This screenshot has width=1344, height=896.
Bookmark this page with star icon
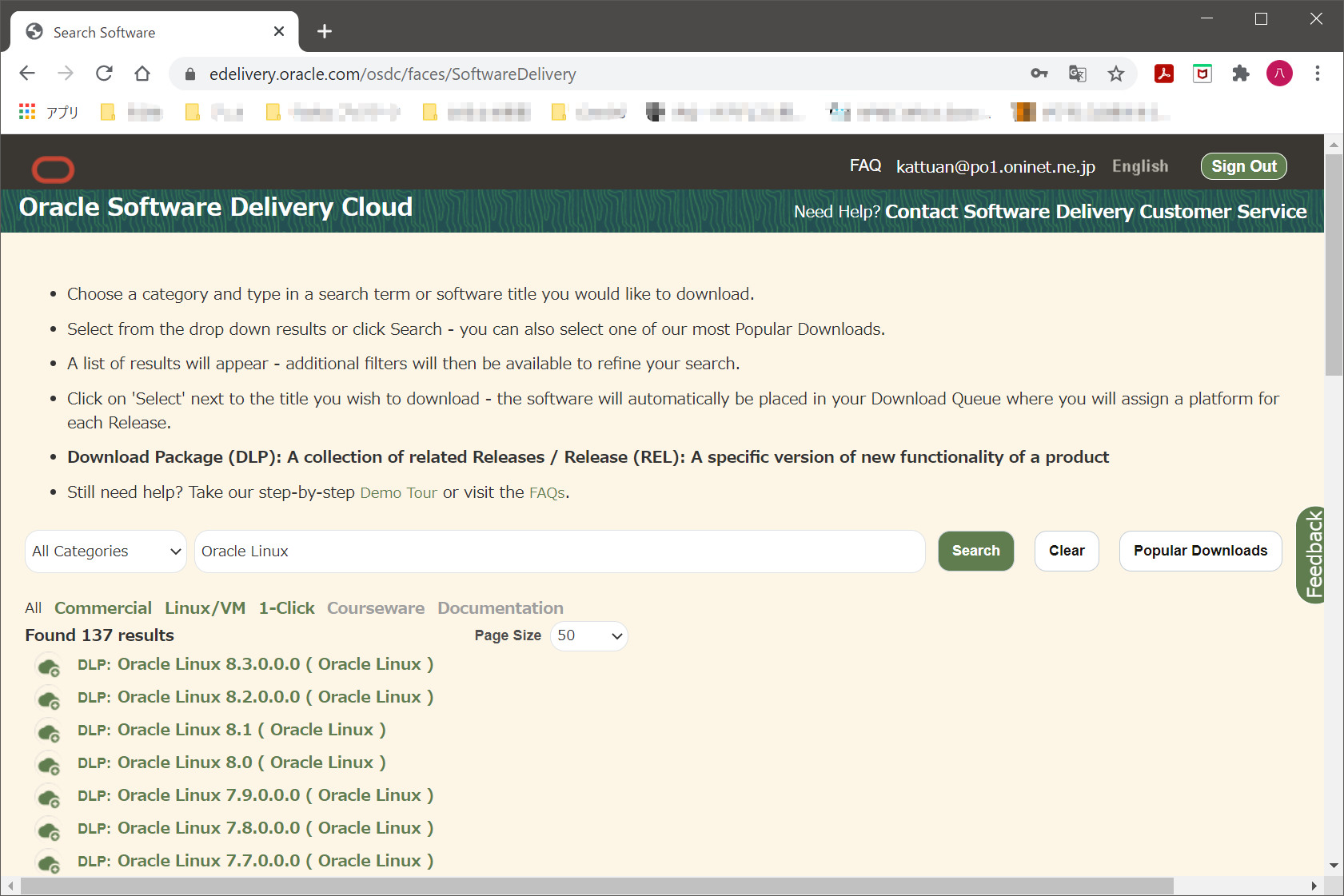1116,74
